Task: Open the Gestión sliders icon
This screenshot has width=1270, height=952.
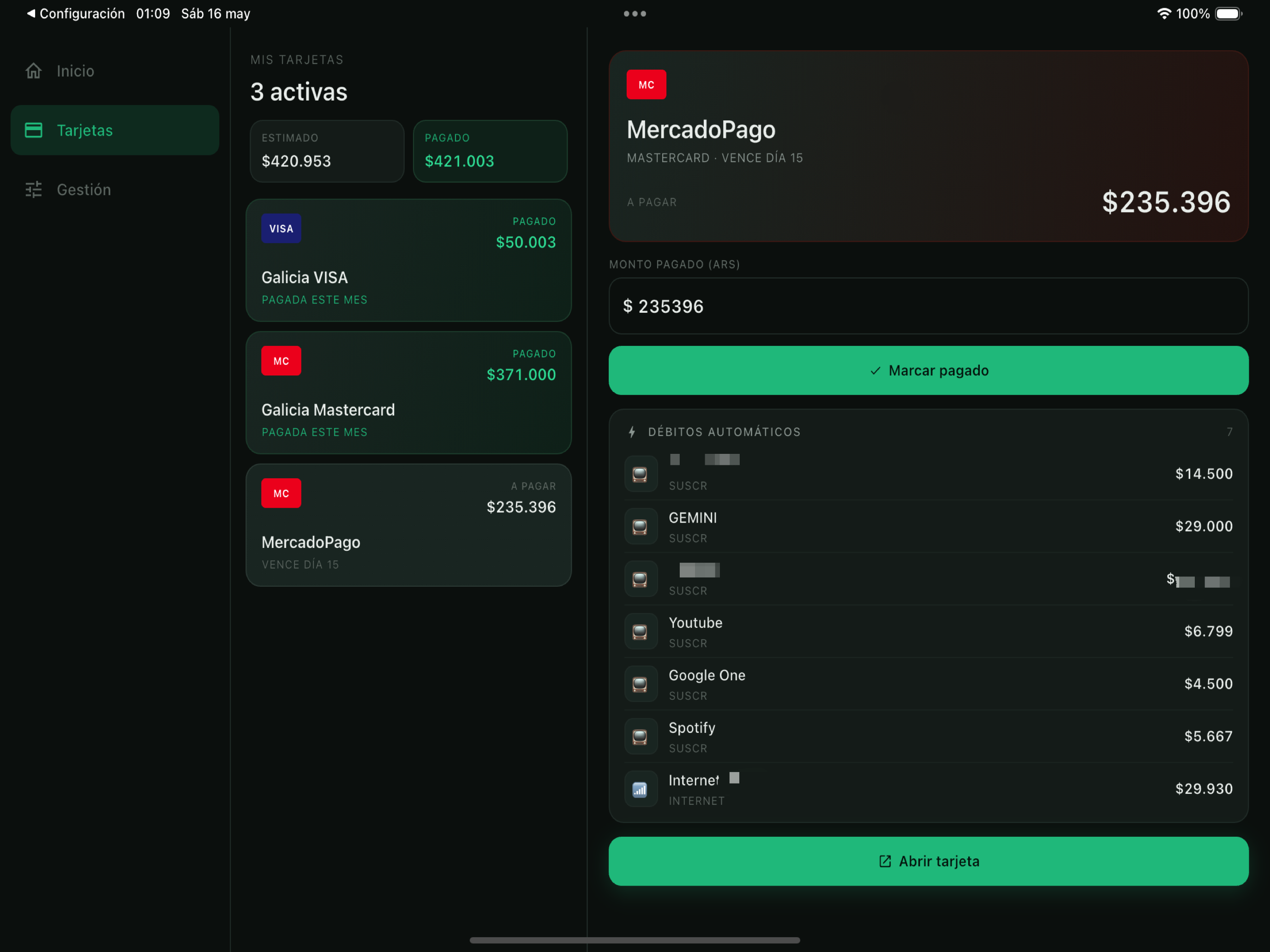Action: point(33,190)
